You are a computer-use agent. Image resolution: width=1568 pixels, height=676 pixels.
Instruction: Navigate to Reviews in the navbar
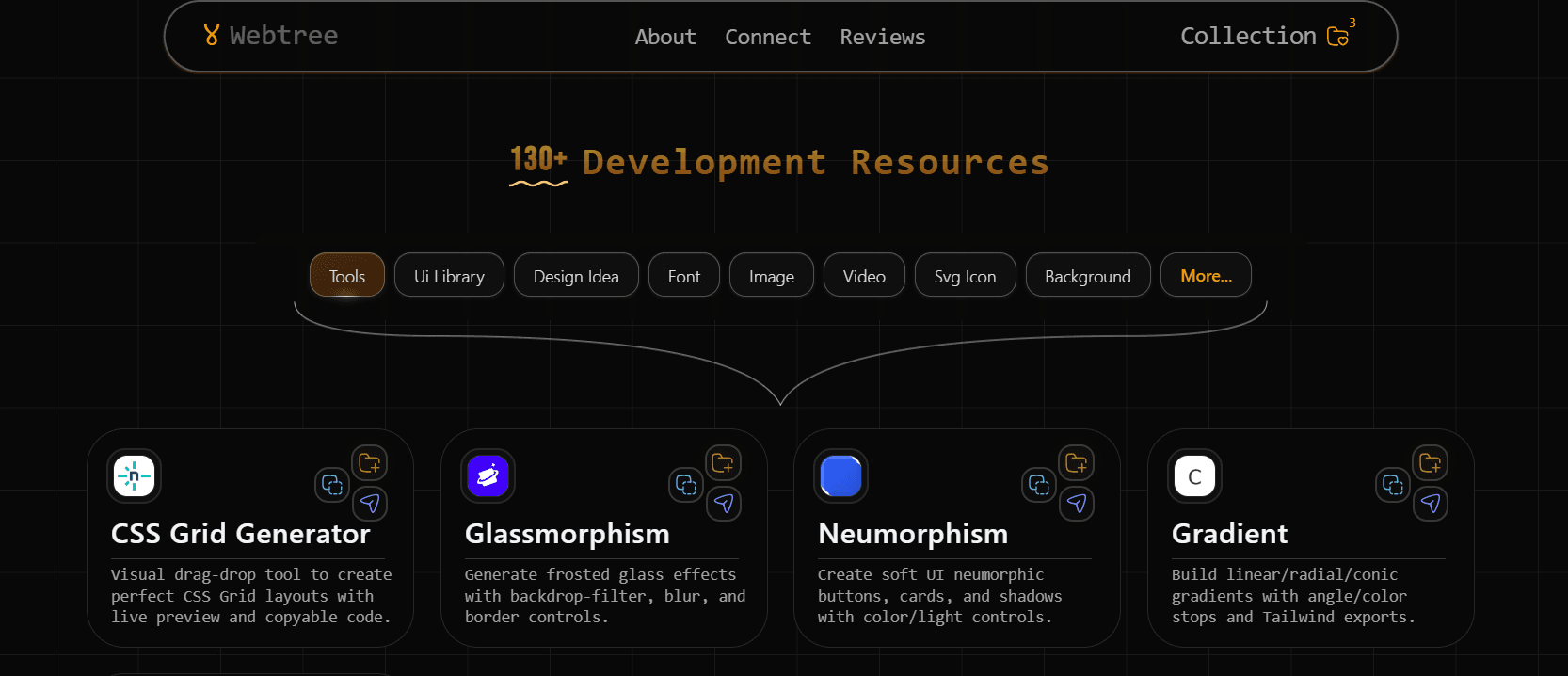(x=882, y=37)
